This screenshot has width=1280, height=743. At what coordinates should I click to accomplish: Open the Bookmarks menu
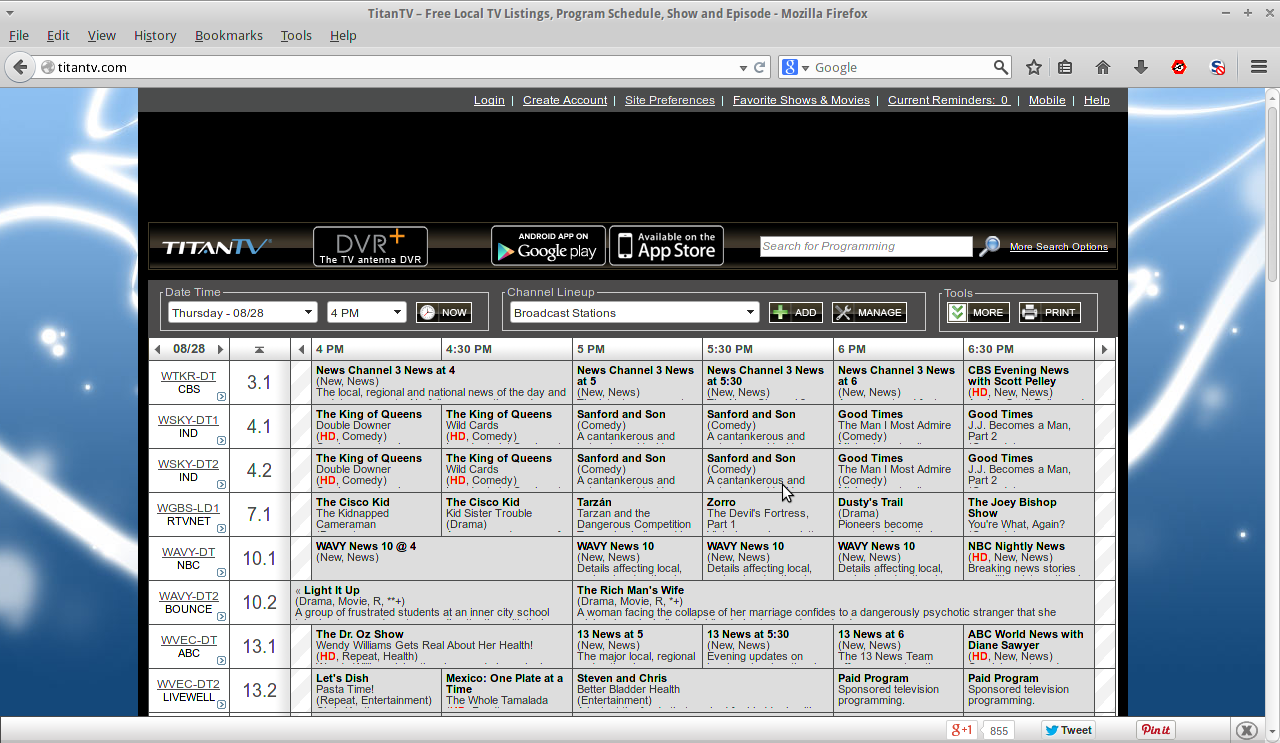[x=229, y=35]
